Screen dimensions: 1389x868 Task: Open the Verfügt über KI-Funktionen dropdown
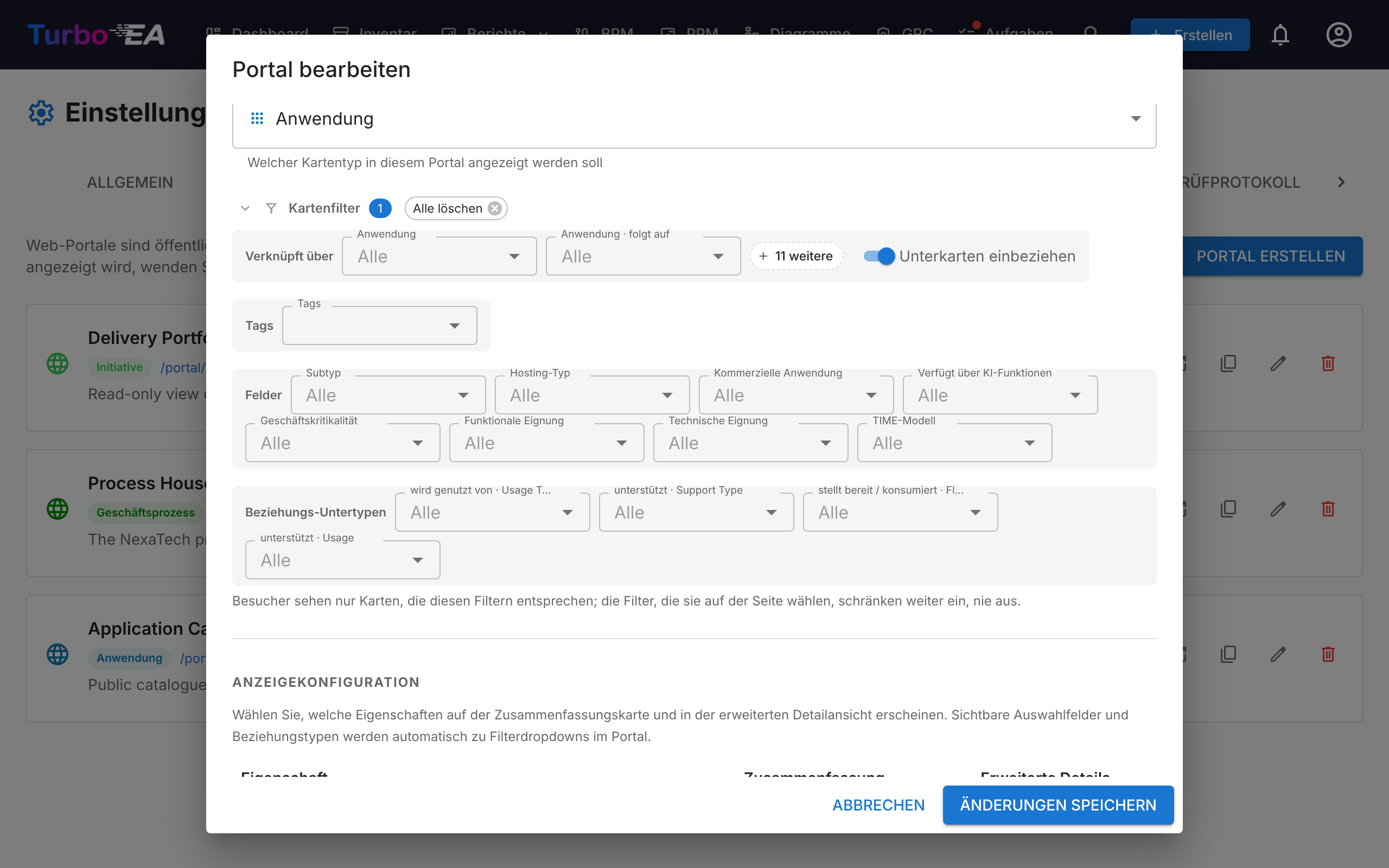click(1001, 395)
